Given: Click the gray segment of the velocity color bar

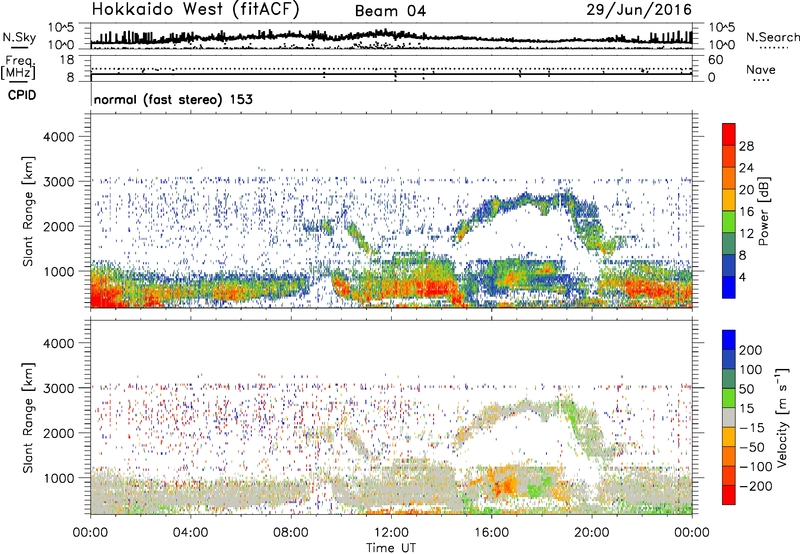Looking at the screenshot, I should coord(729,418).
